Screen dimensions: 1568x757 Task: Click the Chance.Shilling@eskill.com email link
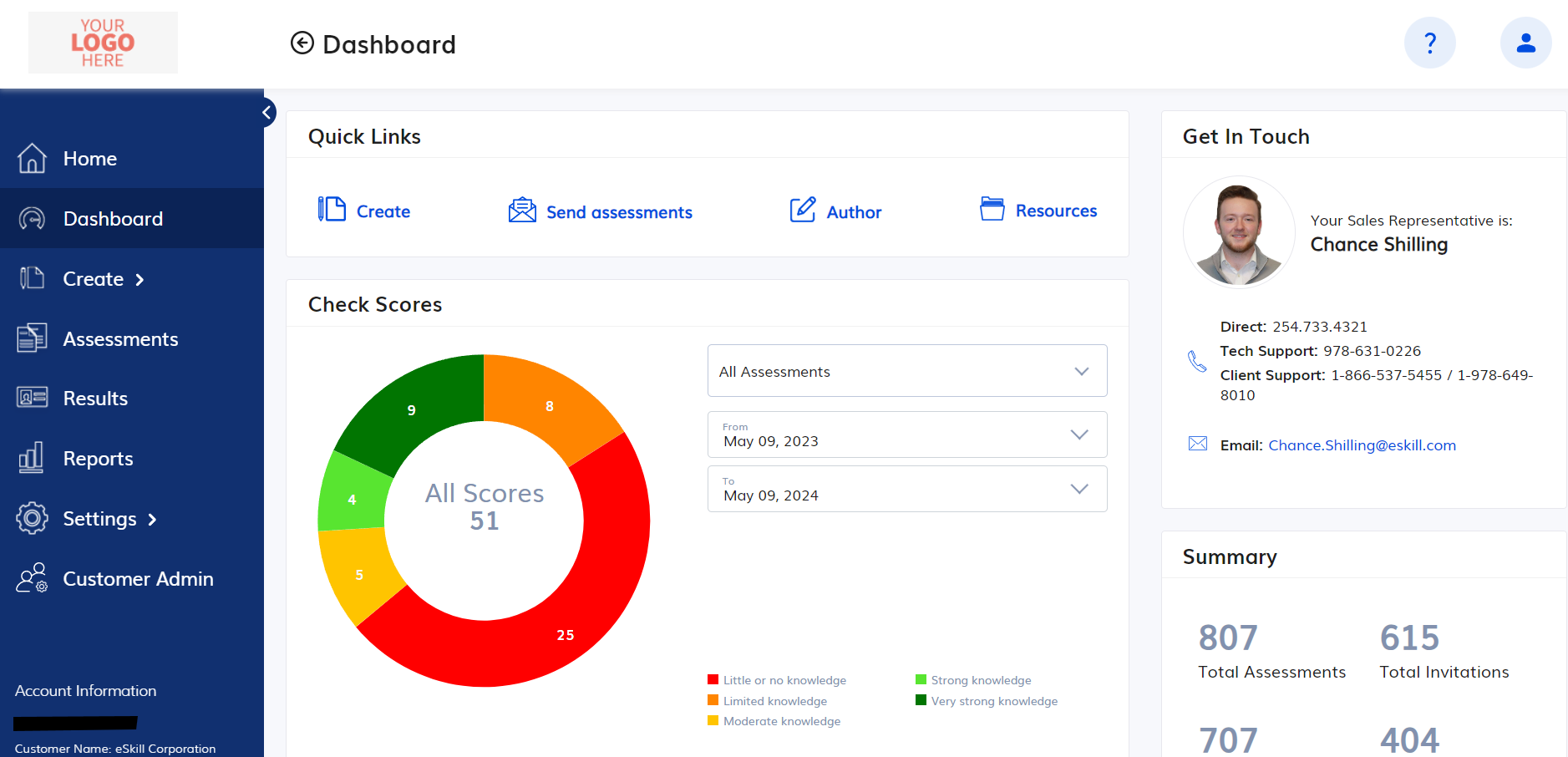(1362, 445)
